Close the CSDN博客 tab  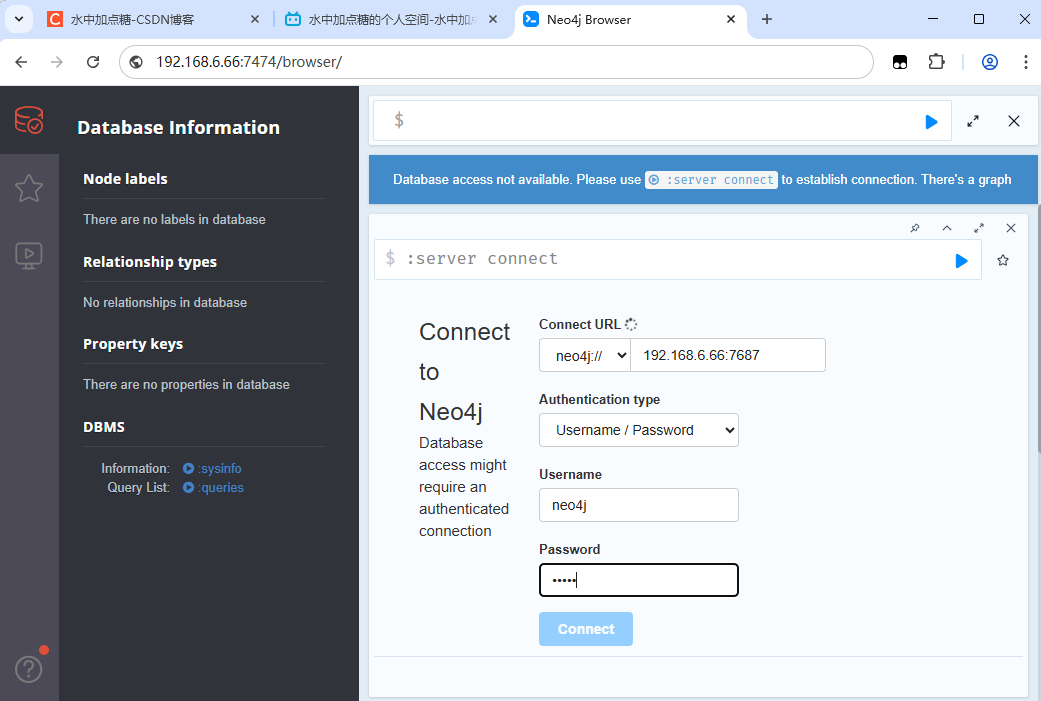tap(255, 20)
